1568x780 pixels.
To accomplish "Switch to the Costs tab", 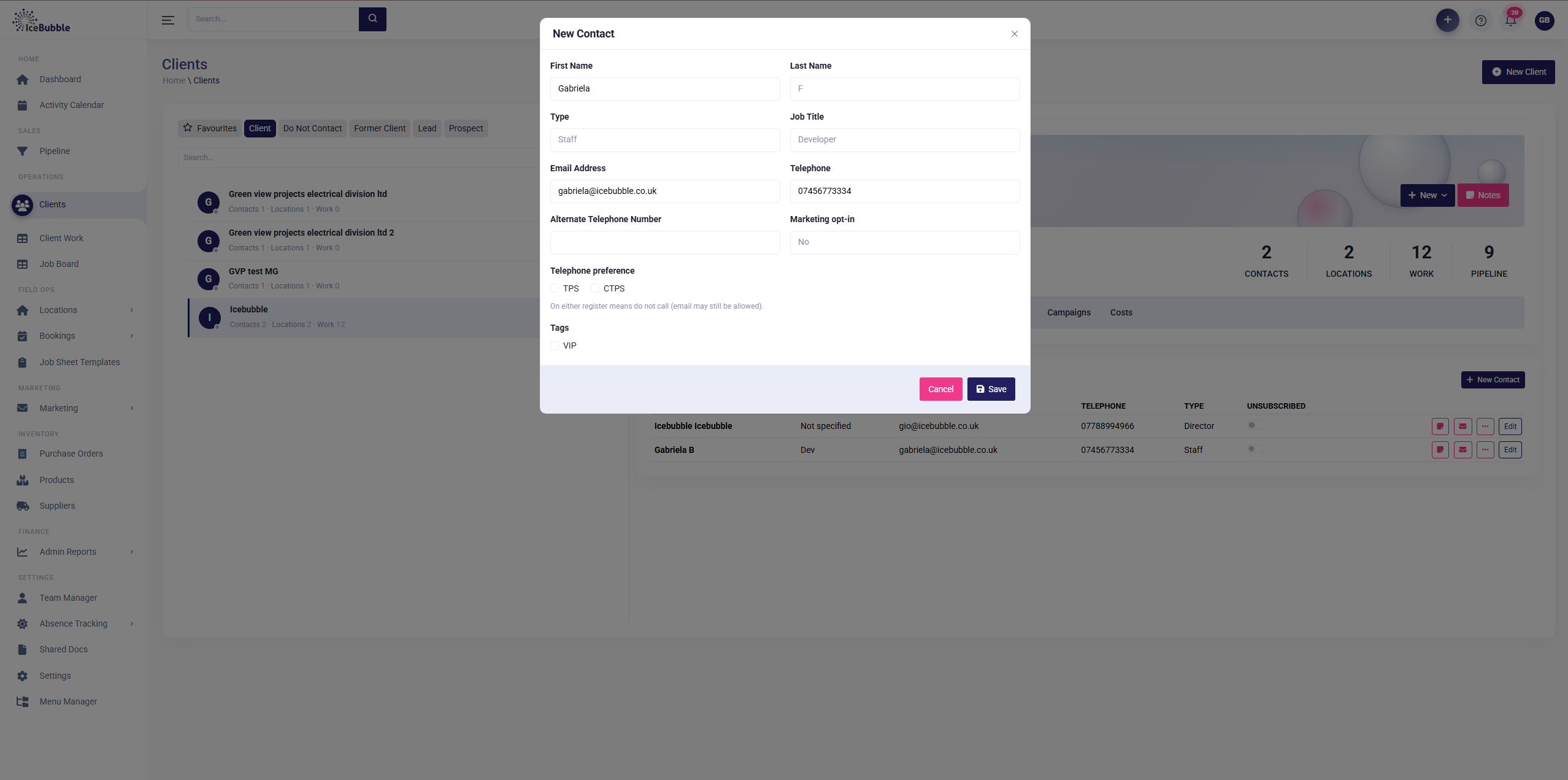I will [1121, 313].
